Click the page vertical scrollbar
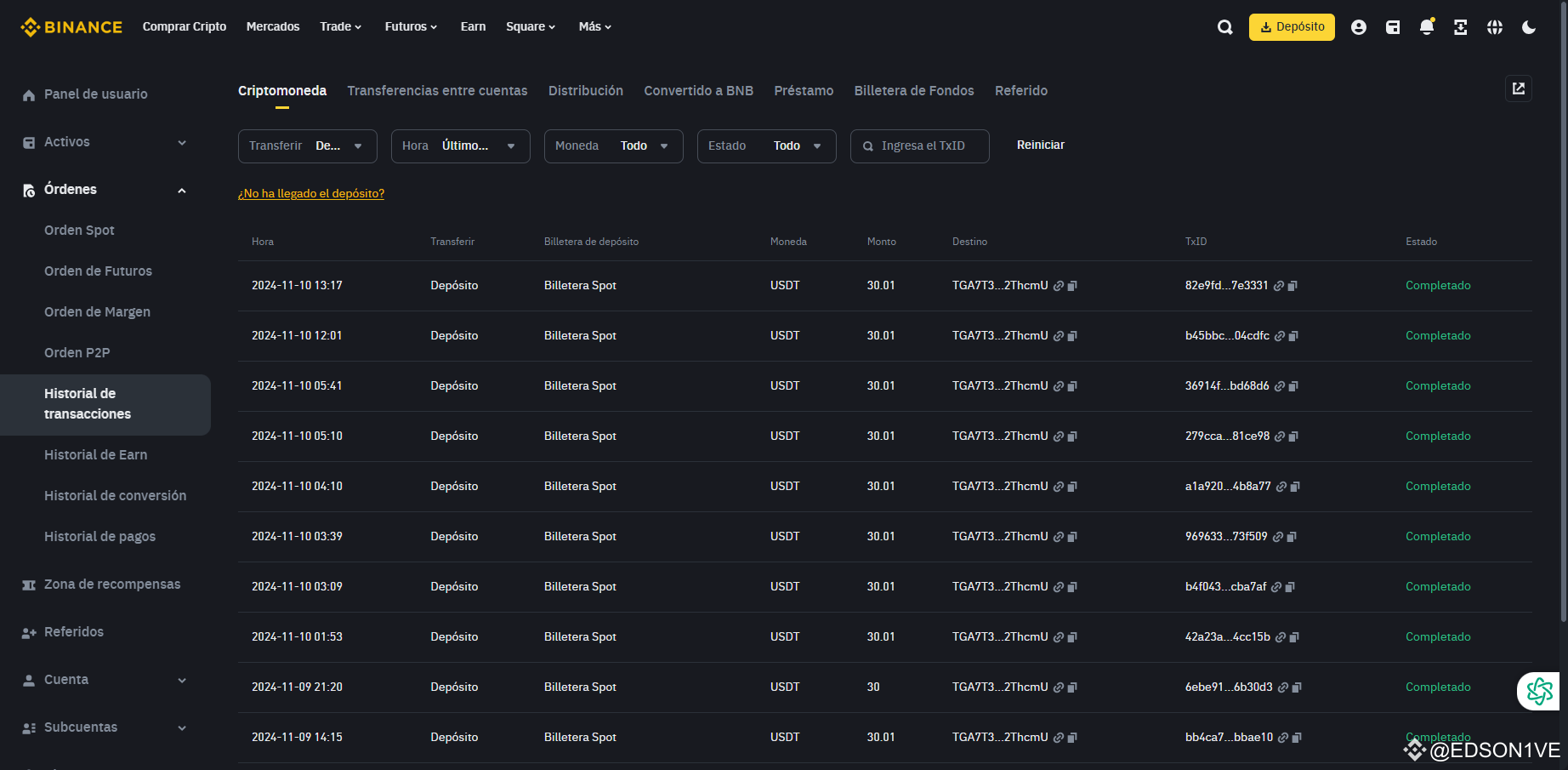The height and width of the screenshot is (770, 1568). pyautogui.click(x=1564, y=311)
